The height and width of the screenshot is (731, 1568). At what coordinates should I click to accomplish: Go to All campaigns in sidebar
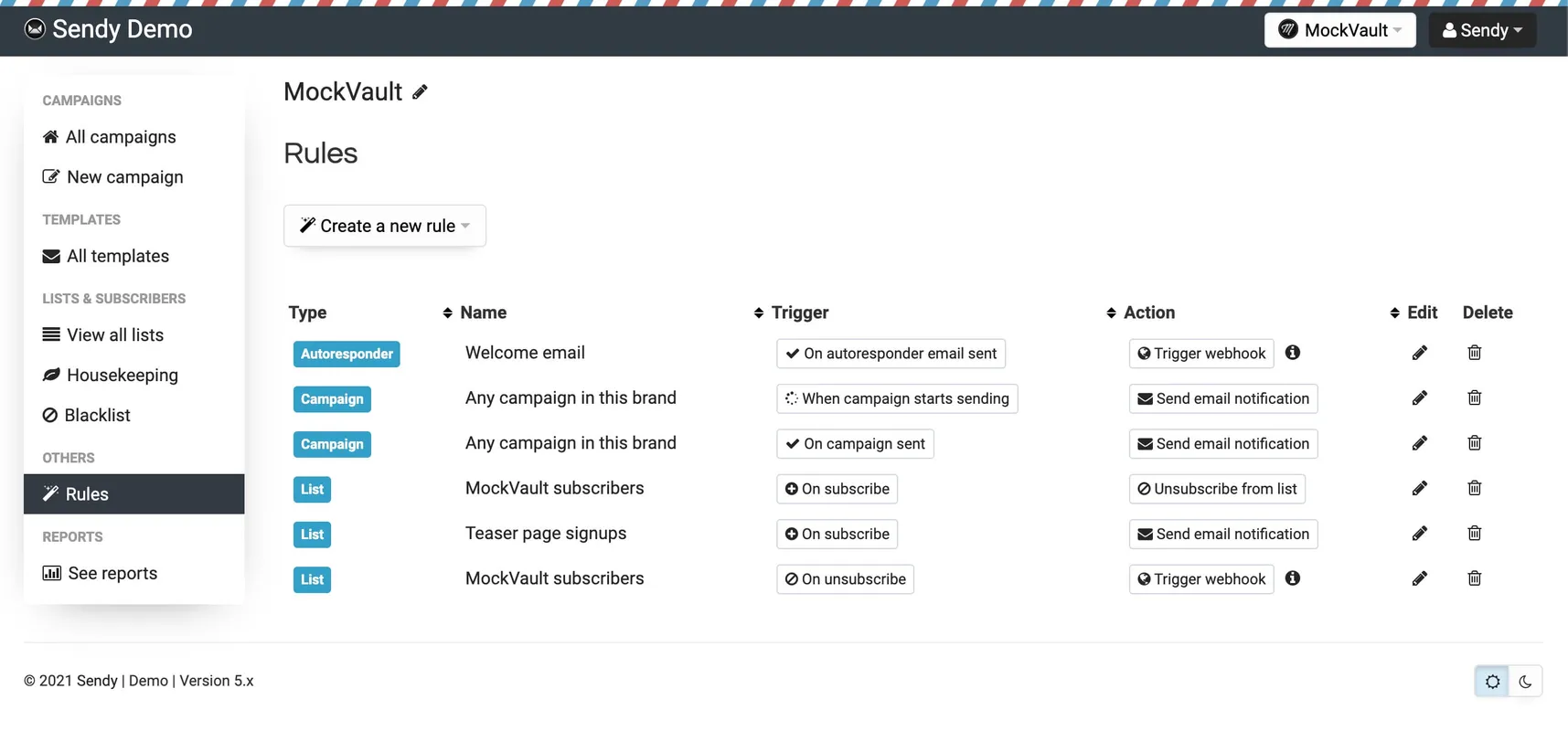(120, 137)
